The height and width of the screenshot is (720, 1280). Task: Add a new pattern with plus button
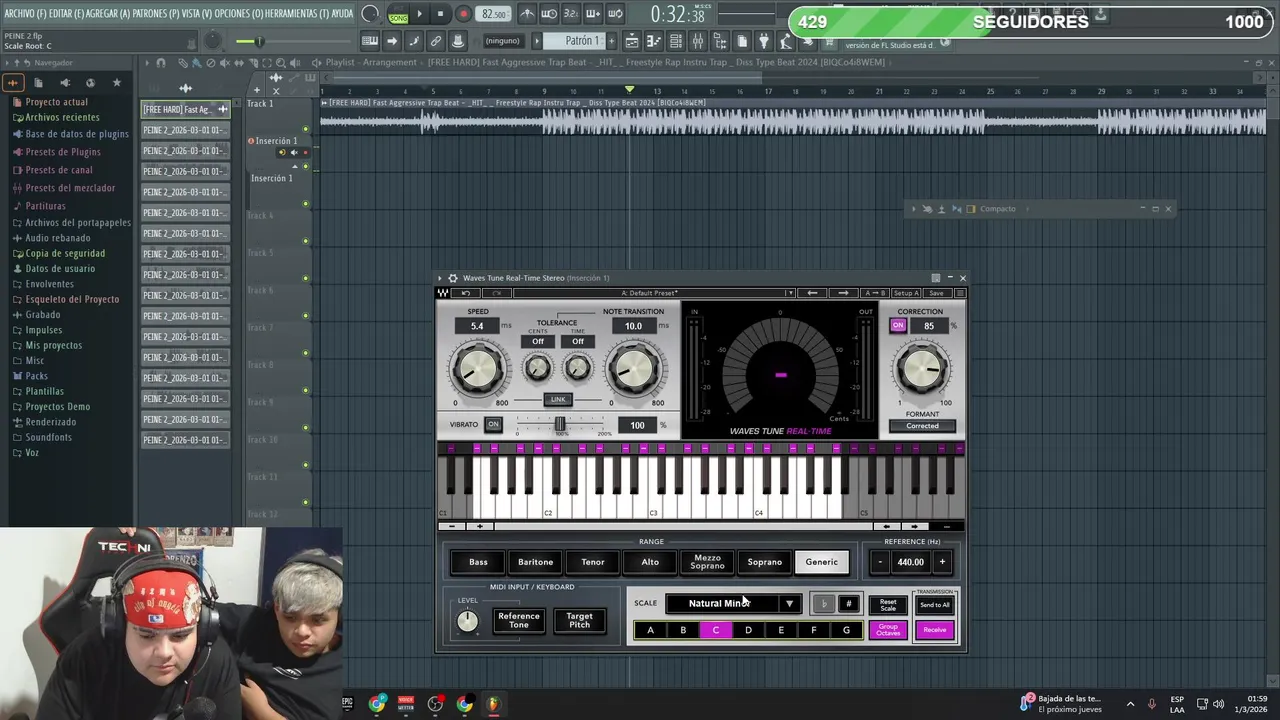click(613, 41)
